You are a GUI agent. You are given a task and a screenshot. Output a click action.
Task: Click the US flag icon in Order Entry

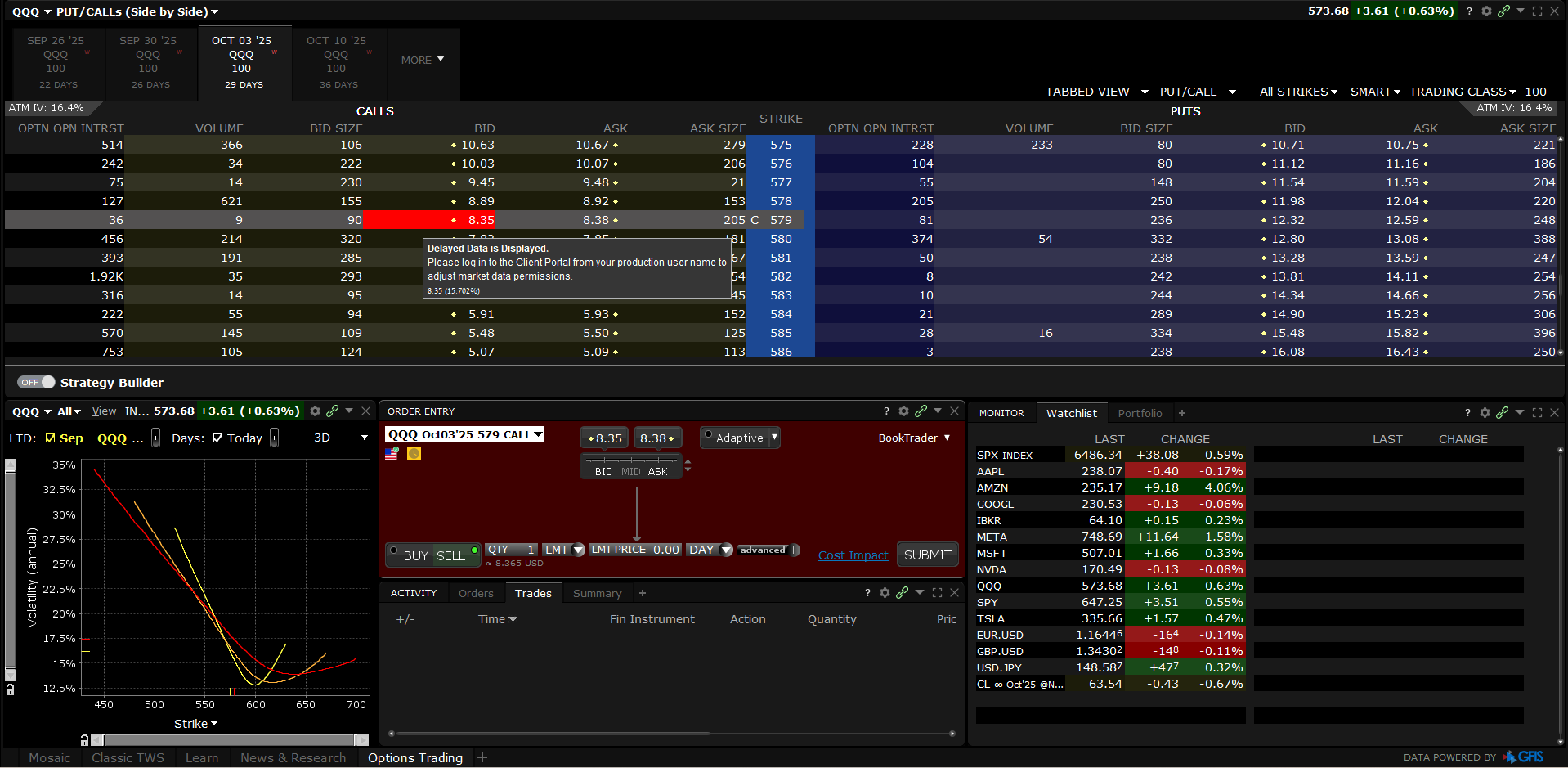392,454
